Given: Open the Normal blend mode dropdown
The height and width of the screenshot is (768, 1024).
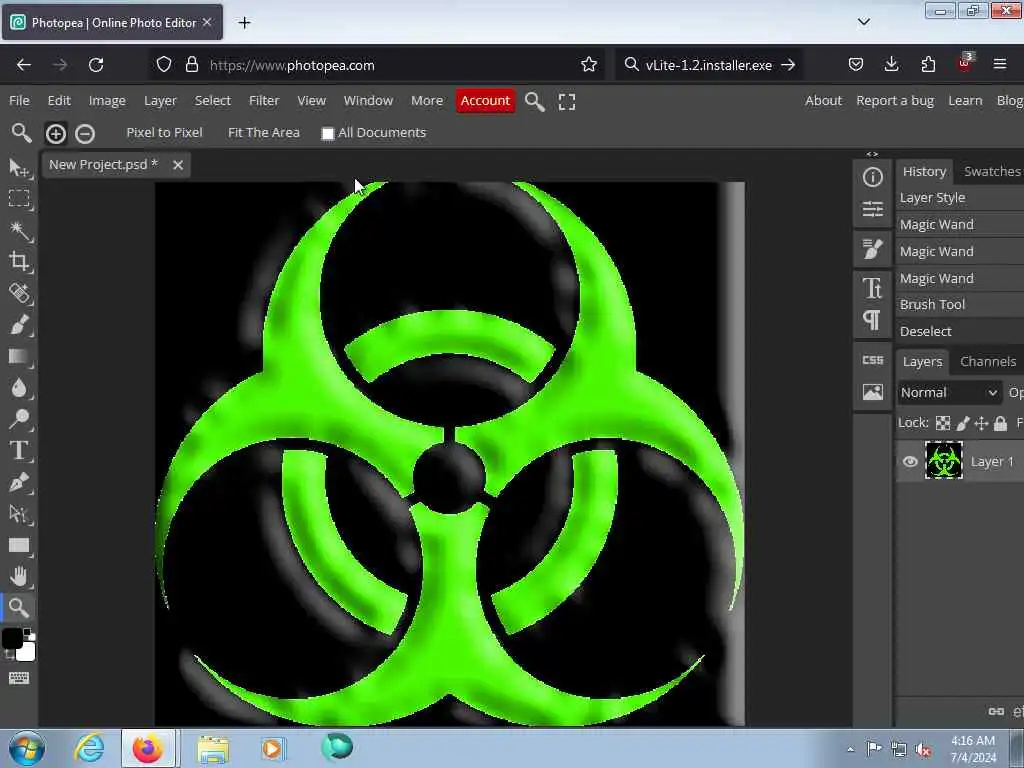Looking at the screenshot, I should coord(948,392).
